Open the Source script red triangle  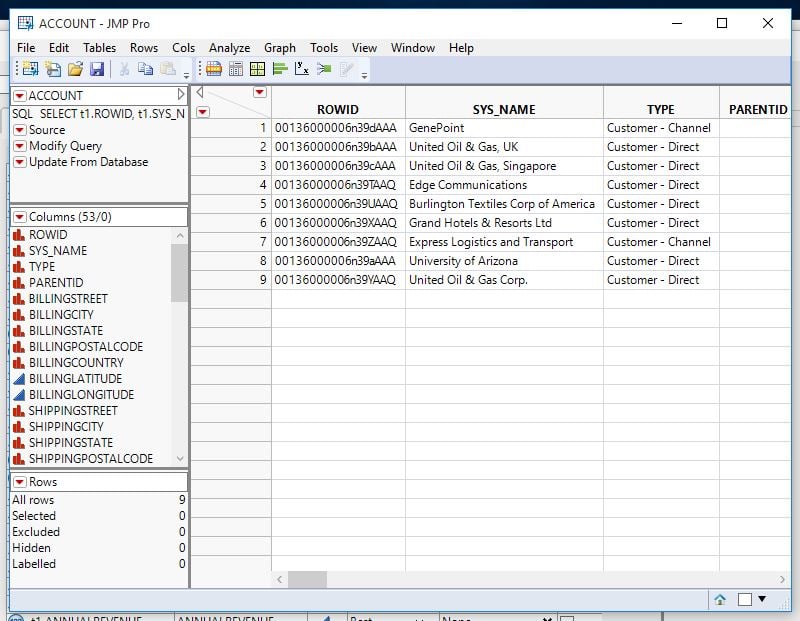(20, 130)
